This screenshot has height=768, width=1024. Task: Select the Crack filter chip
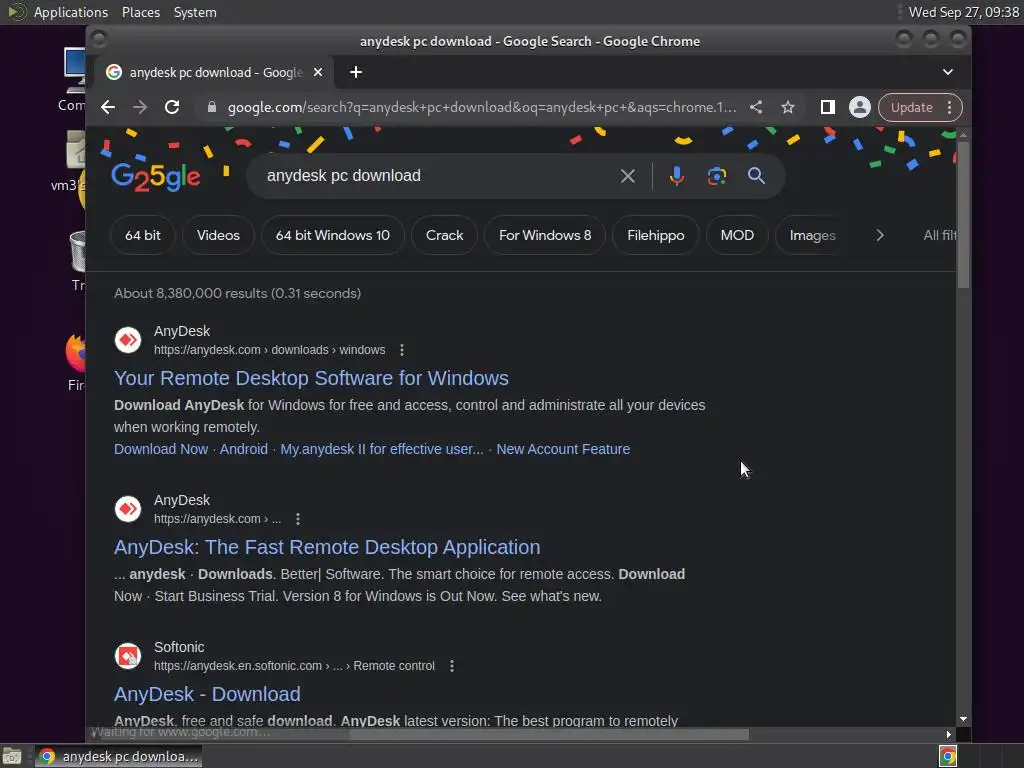click(444, 235)
